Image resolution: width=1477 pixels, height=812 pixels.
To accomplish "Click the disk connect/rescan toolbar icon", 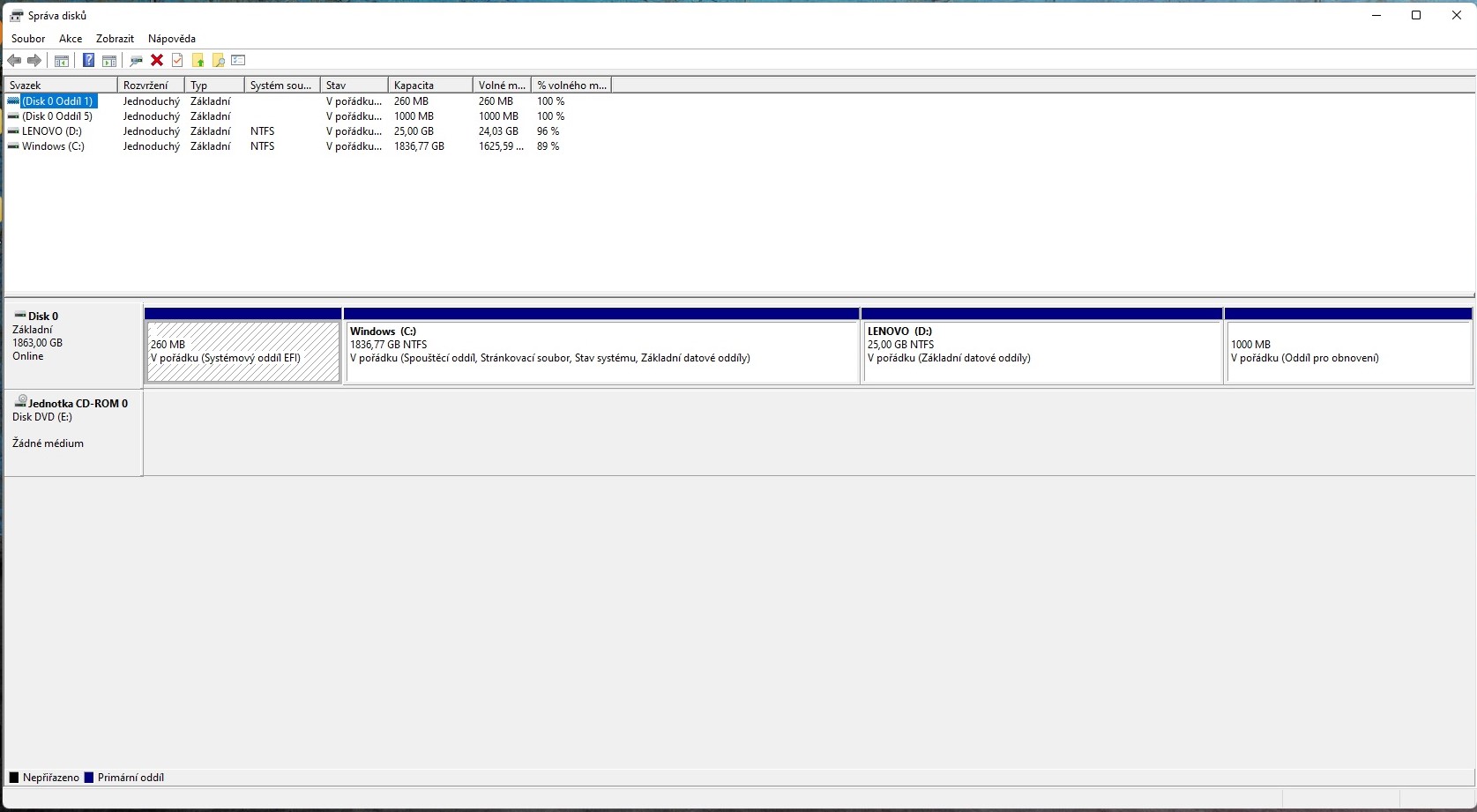I will (x=136, y=61).
